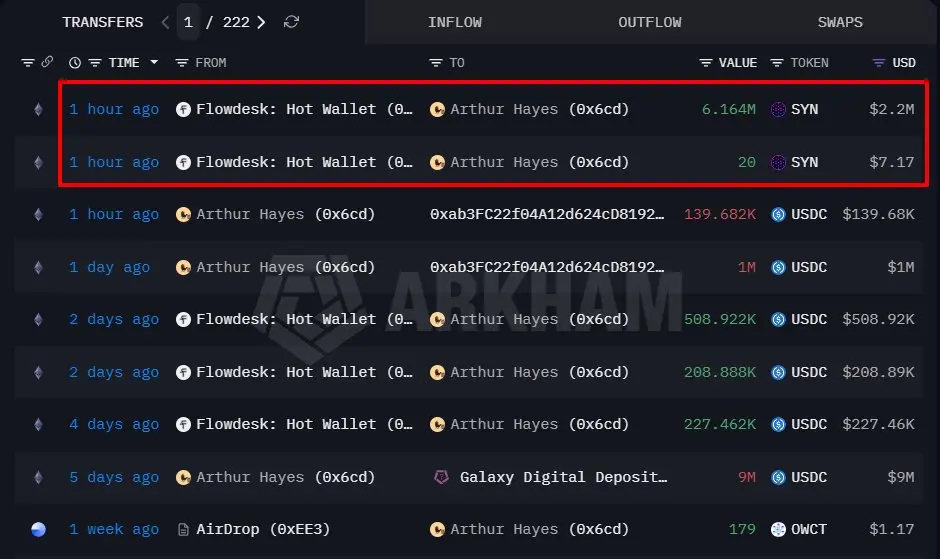Open '1 day ago' transfer timestamp
This screenshot has width=940, height=559.
click(109, 267)
